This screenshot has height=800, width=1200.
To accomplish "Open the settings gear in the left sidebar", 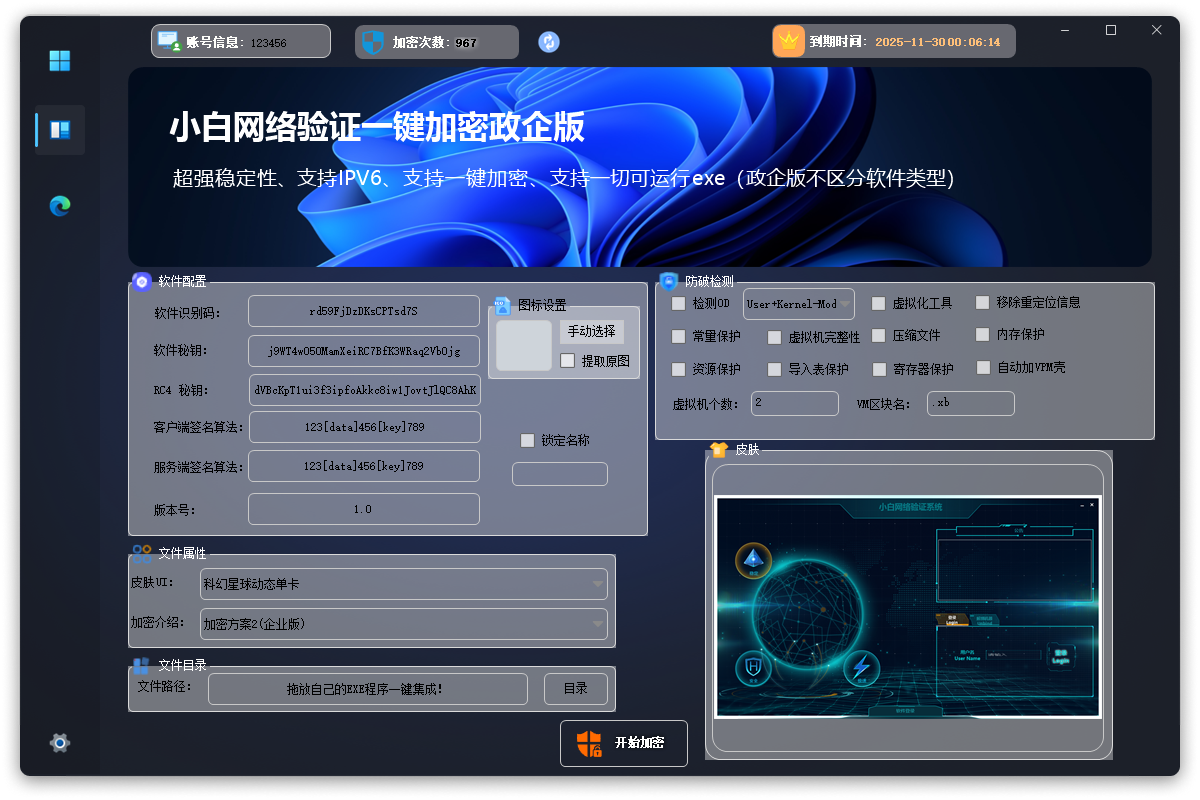I will [59, 743].
